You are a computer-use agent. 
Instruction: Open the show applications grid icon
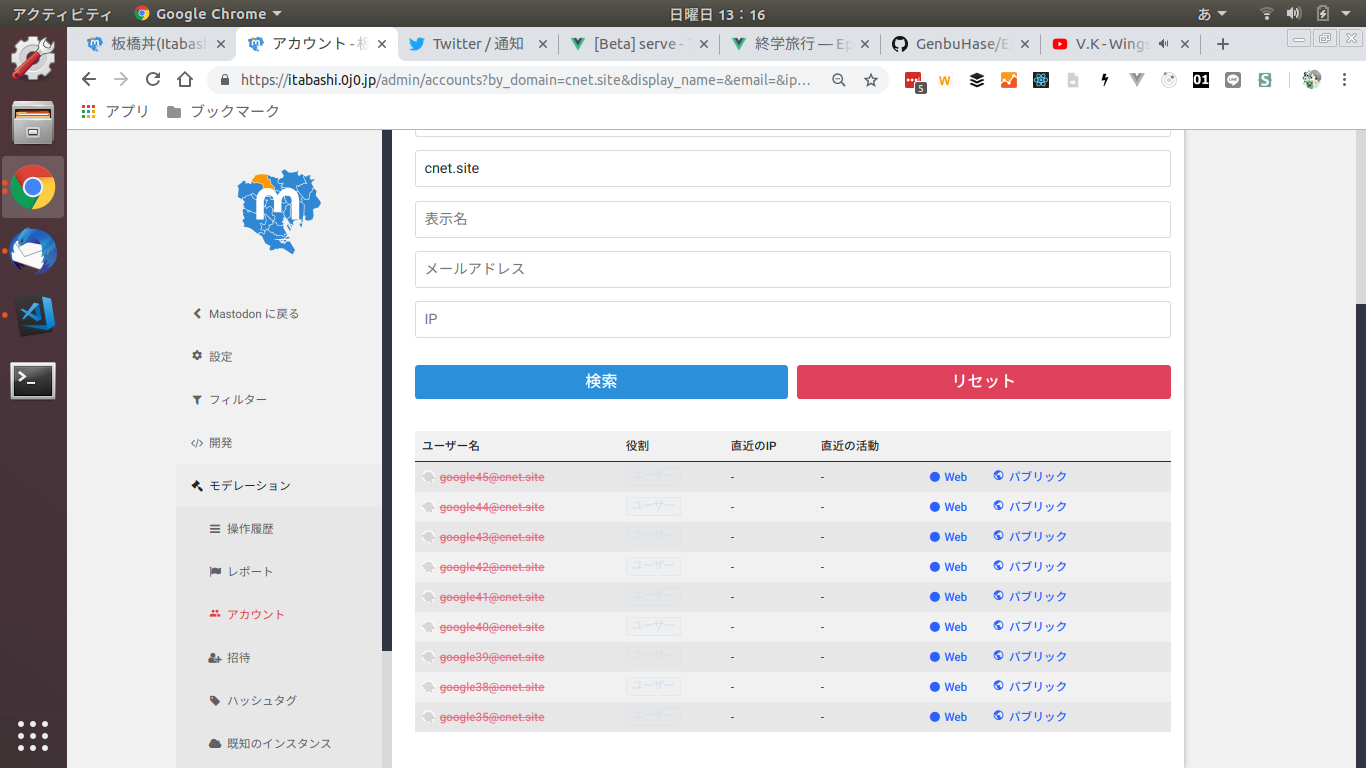click(33, 735)
